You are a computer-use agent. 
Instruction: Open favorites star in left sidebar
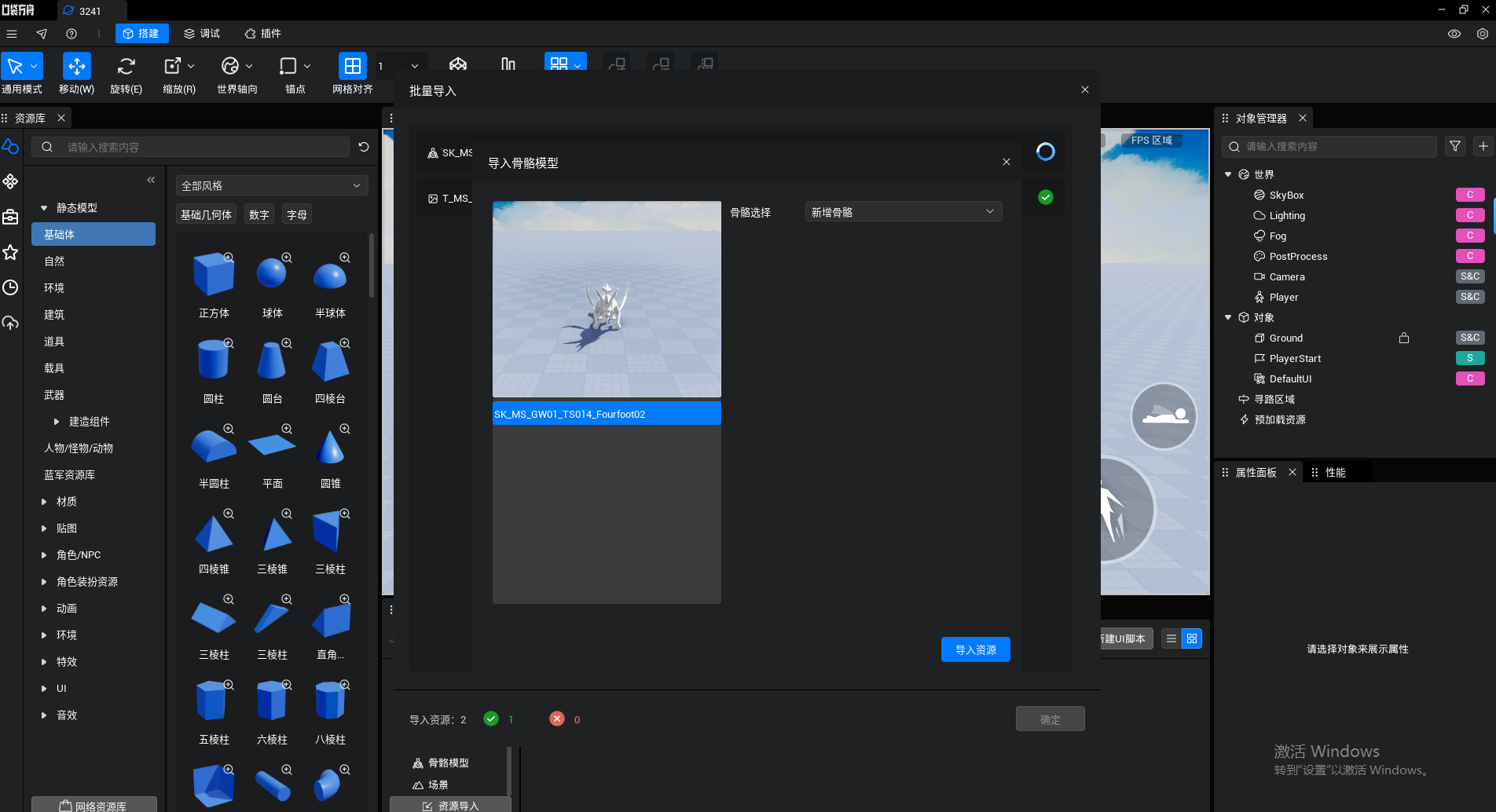tap(10, 252)
